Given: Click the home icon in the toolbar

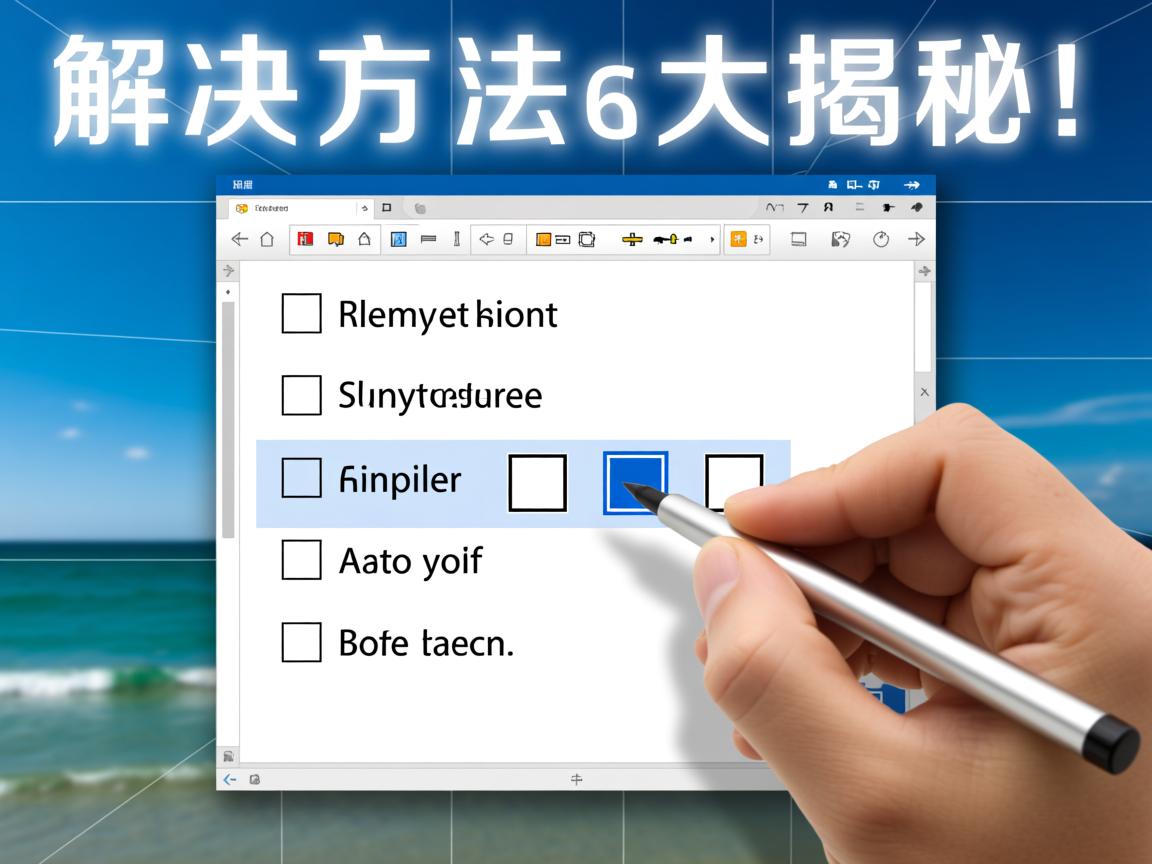Looking at the screenshot, I should click(x=267, y=239).
